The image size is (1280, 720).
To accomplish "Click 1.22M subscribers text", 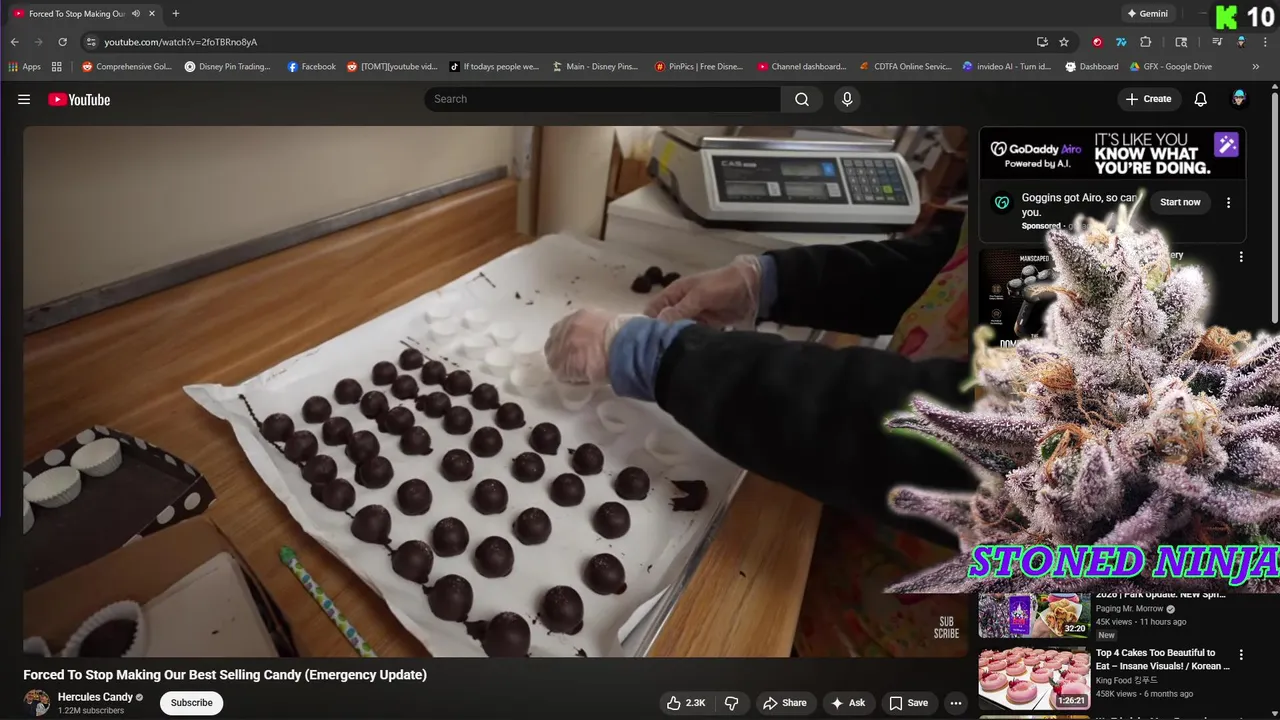I will tap(91, 711).
